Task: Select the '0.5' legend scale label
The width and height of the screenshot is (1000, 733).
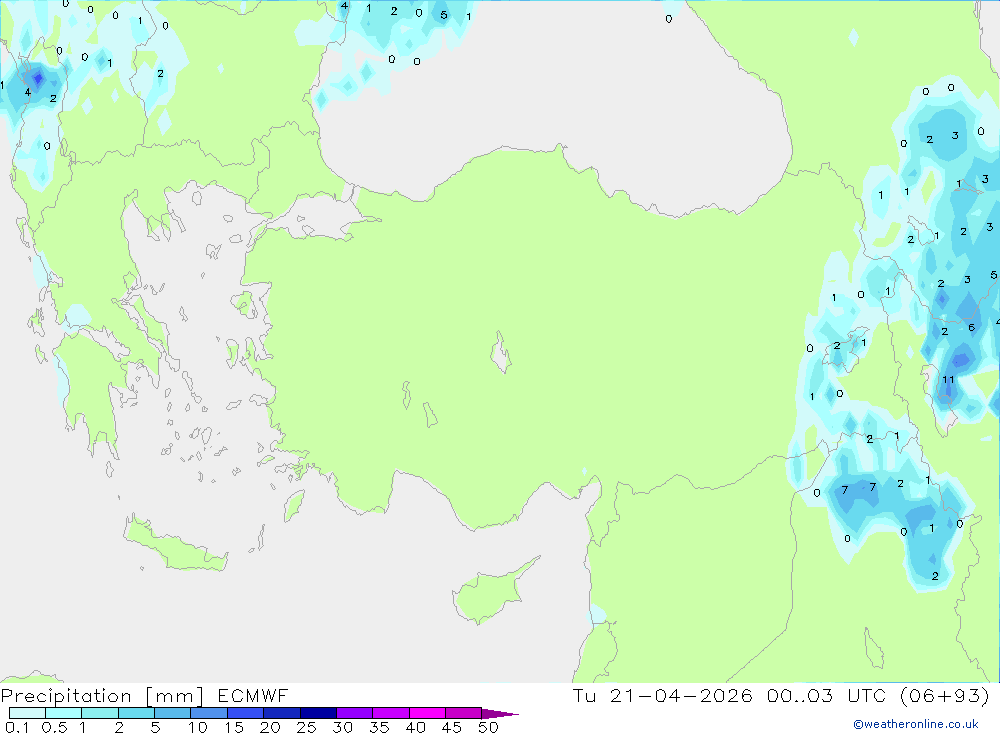Action: click(x=54, y=727)
